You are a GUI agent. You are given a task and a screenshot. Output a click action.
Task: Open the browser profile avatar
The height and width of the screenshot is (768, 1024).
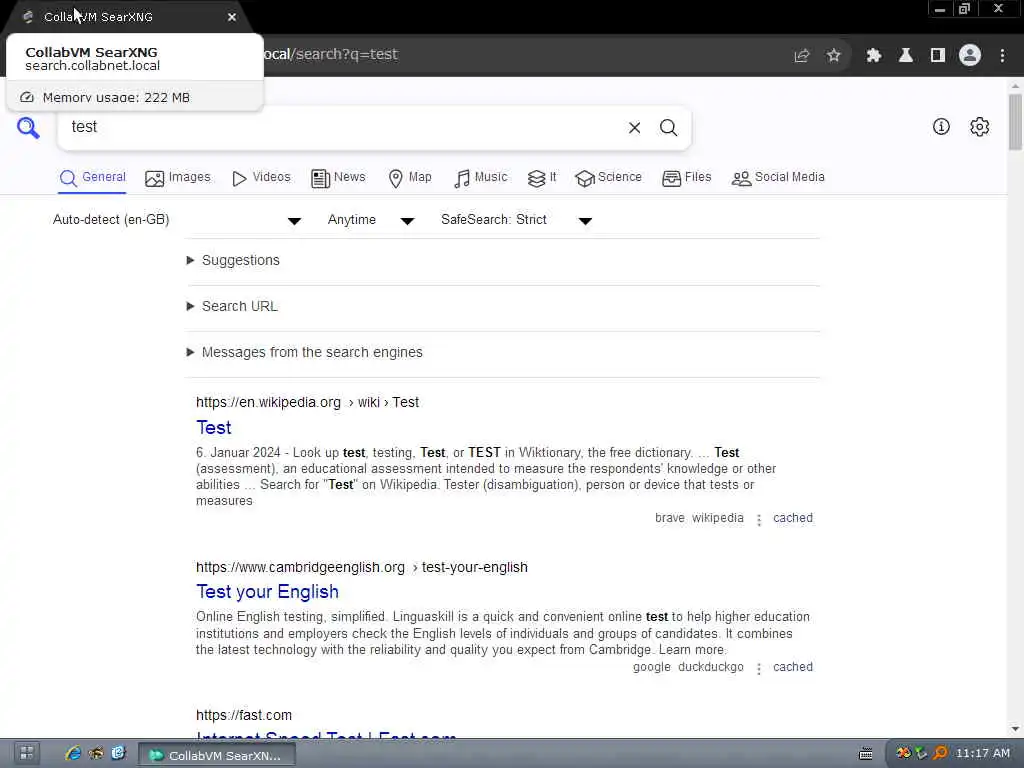point(970,56)
